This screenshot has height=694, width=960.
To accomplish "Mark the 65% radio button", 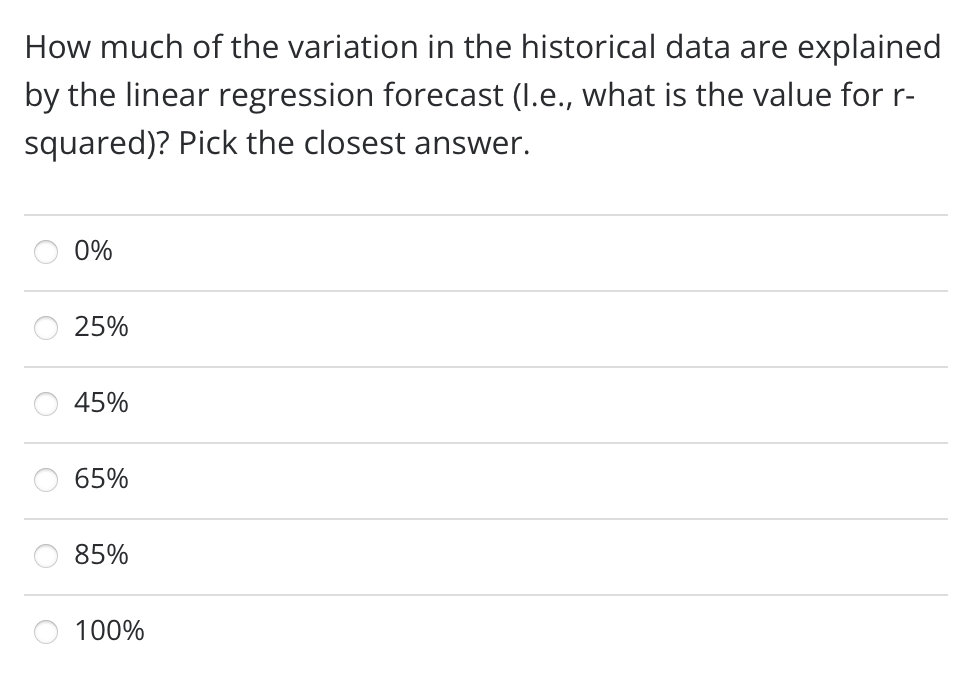I will 48,480.
